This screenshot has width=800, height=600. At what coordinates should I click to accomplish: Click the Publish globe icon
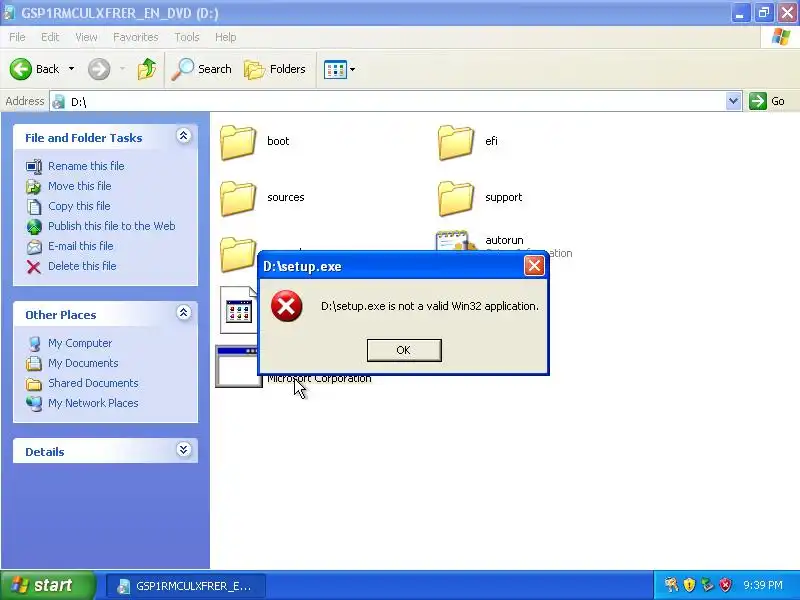click(x=34, y=227)
